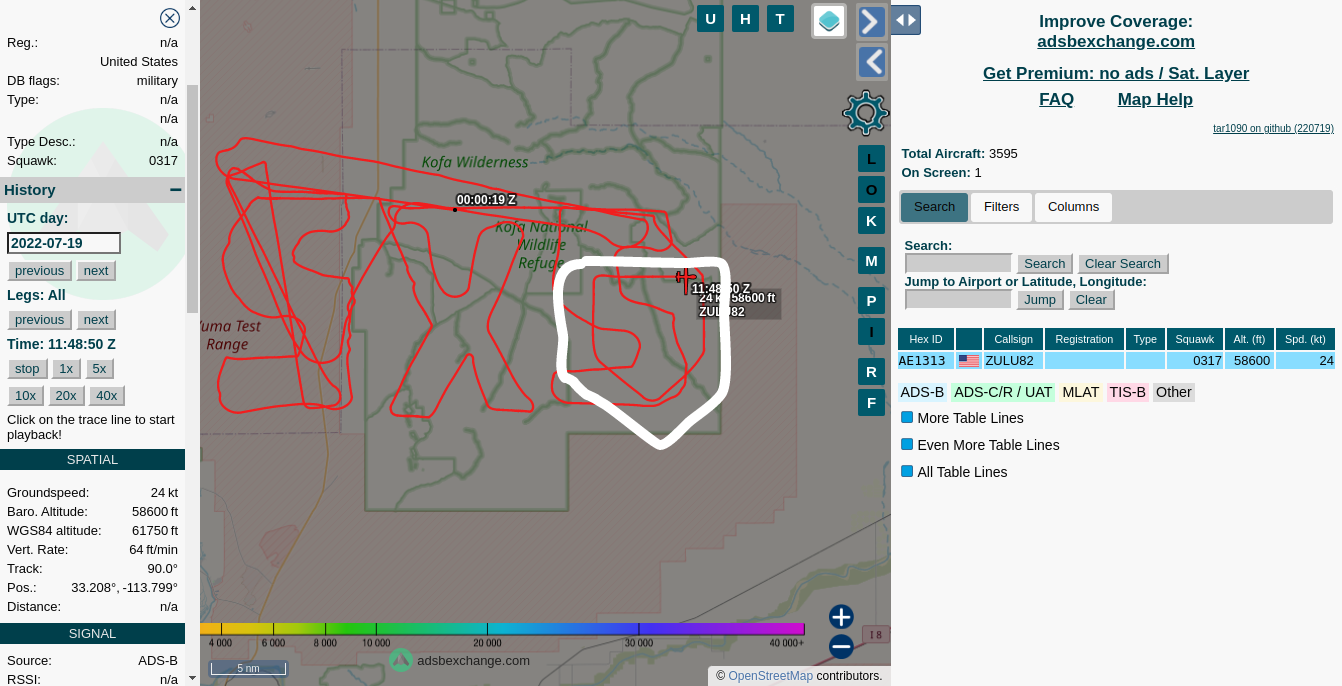
Task: Set playback speed to 40x
Action: coord(107,396)
